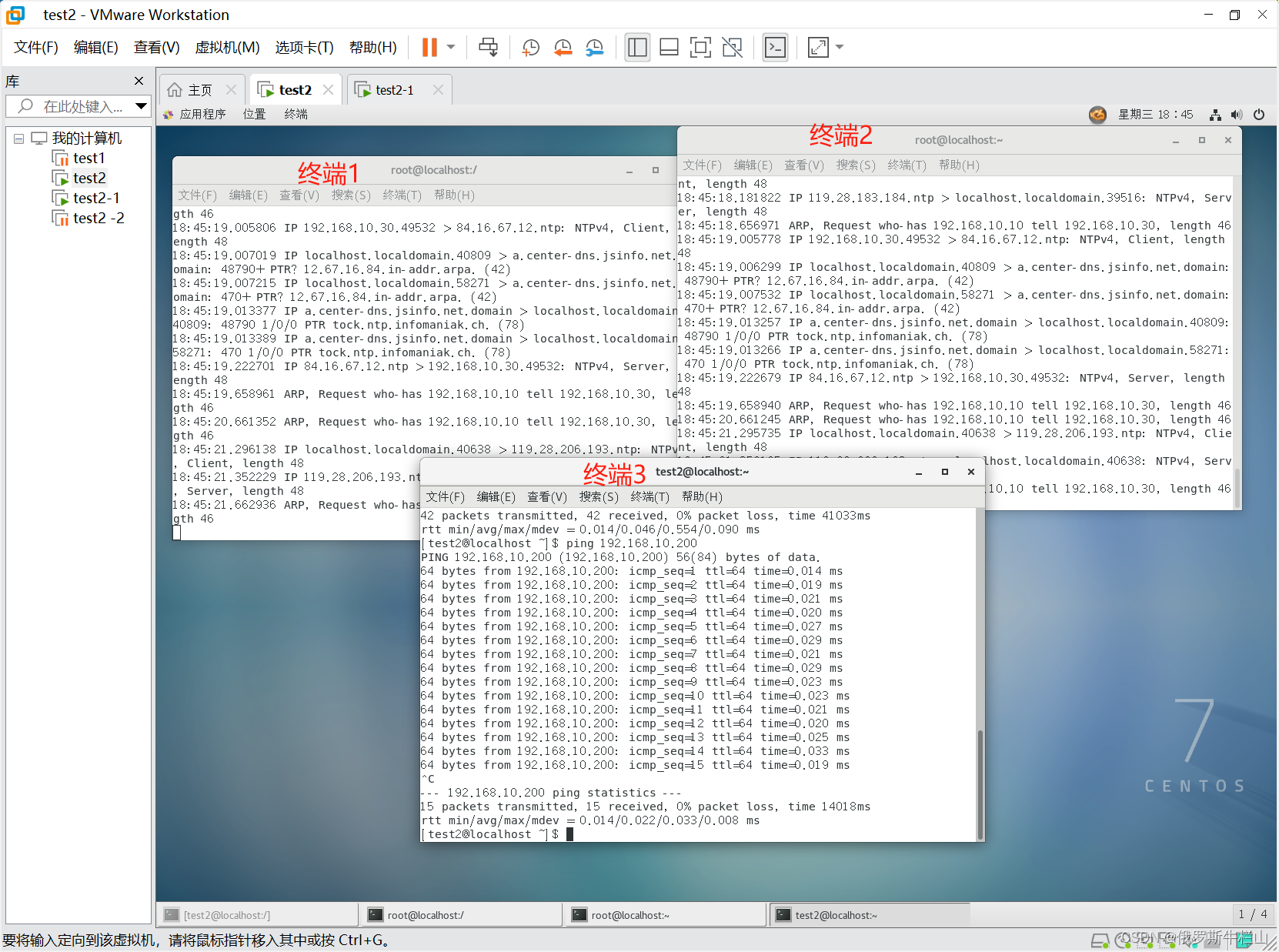This screenshot has width=1279, height=952.
Task: Open the 虚拟机(M) menu
Action: pos(228,48)
